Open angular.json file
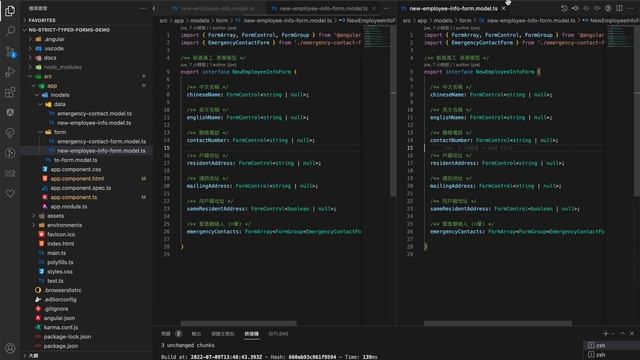640x360 pixels. coord(59,318)
